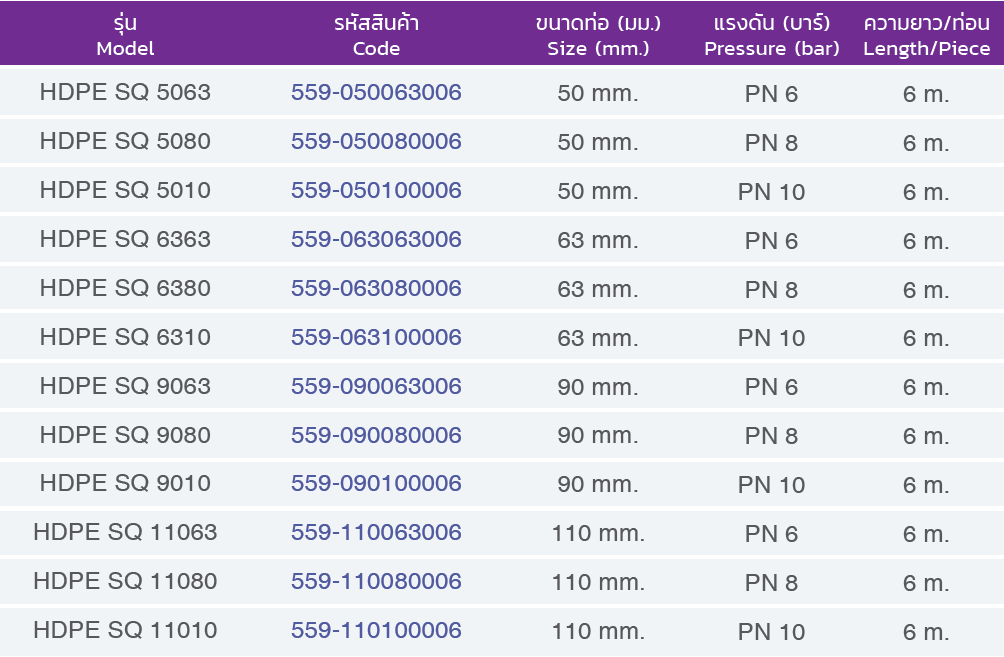Screen dimensions: 1004x657
Task: Open product code link 559-063063006
Action: [x=376, y=239]
